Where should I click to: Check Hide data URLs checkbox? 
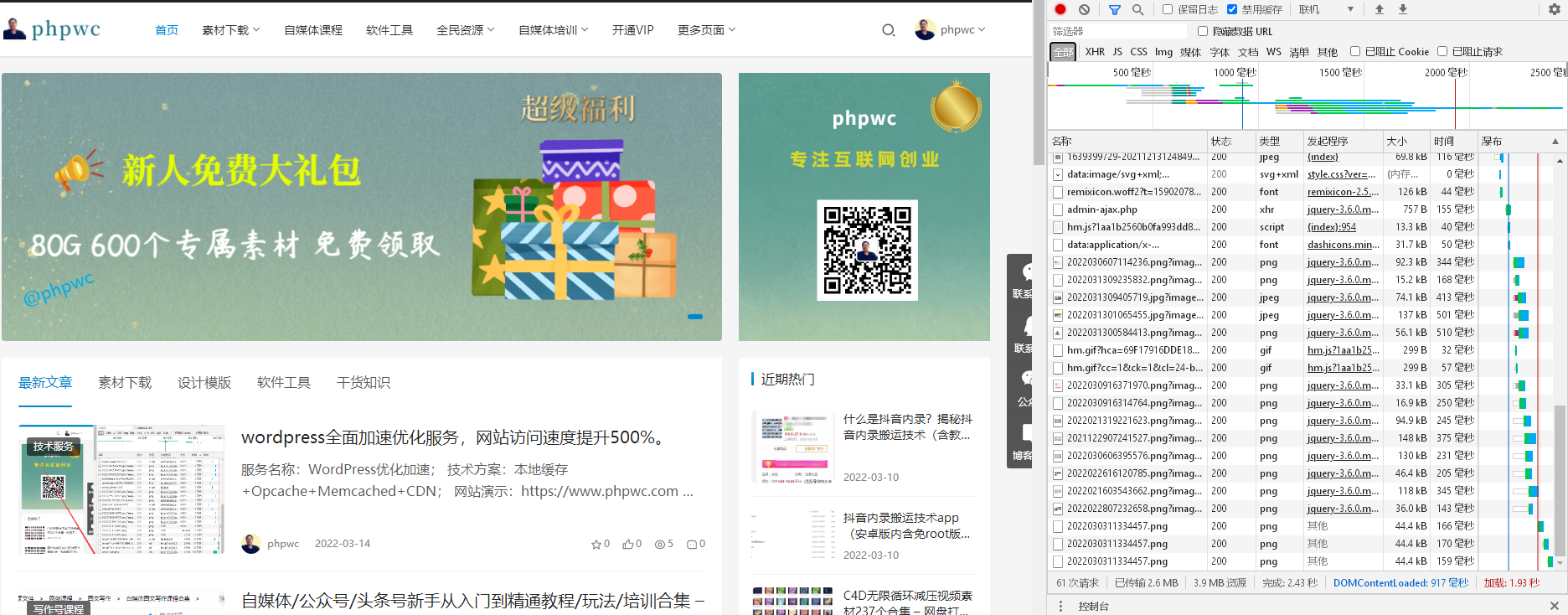tap(1203, 31)
